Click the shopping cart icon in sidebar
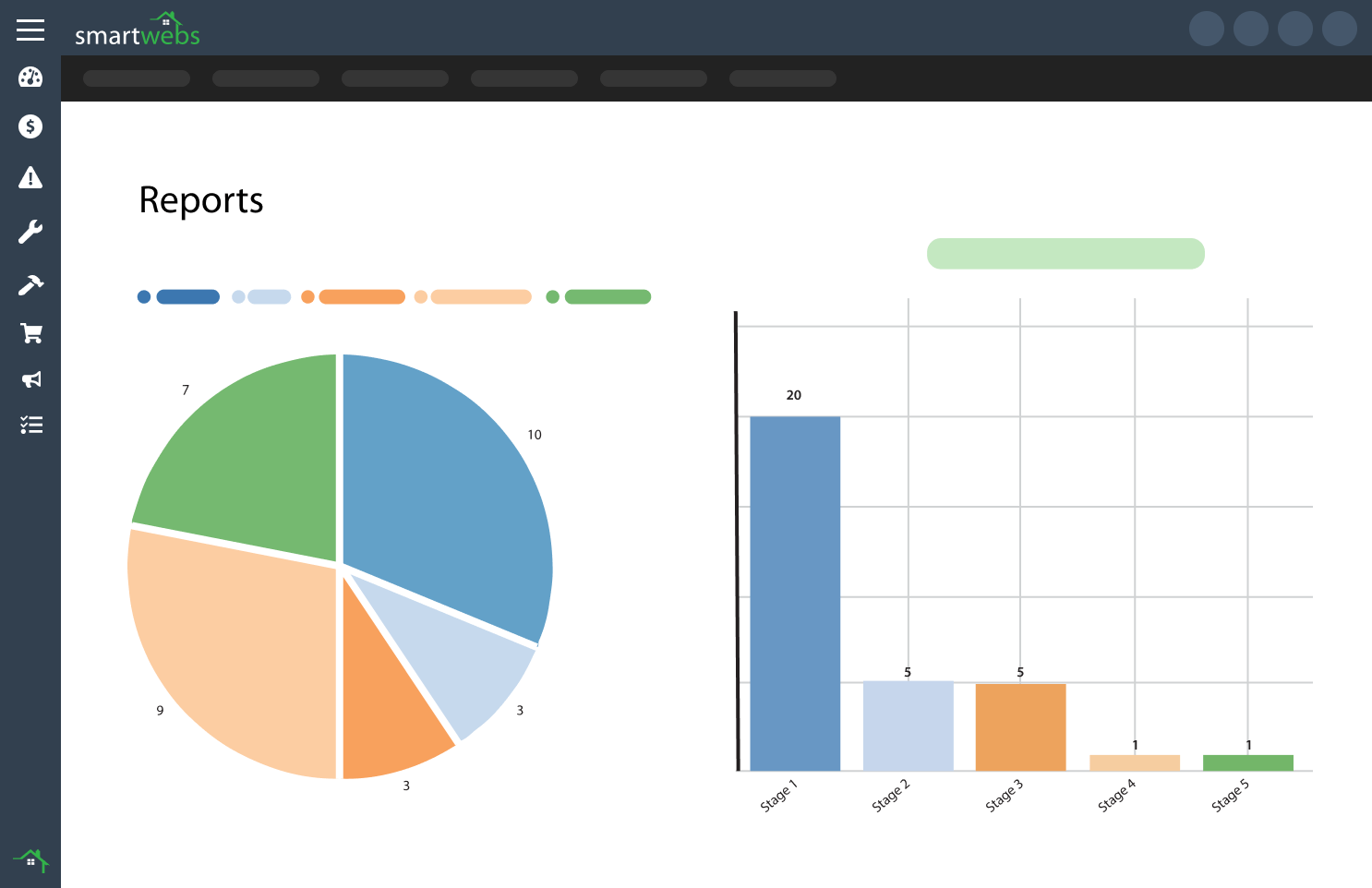 (x=30, y=332)
